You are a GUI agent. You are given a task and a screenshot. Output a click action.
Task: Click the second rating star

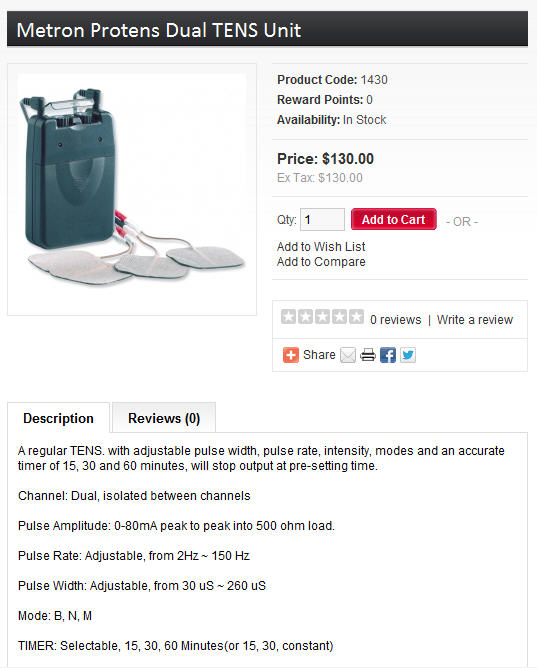[305, 317]
